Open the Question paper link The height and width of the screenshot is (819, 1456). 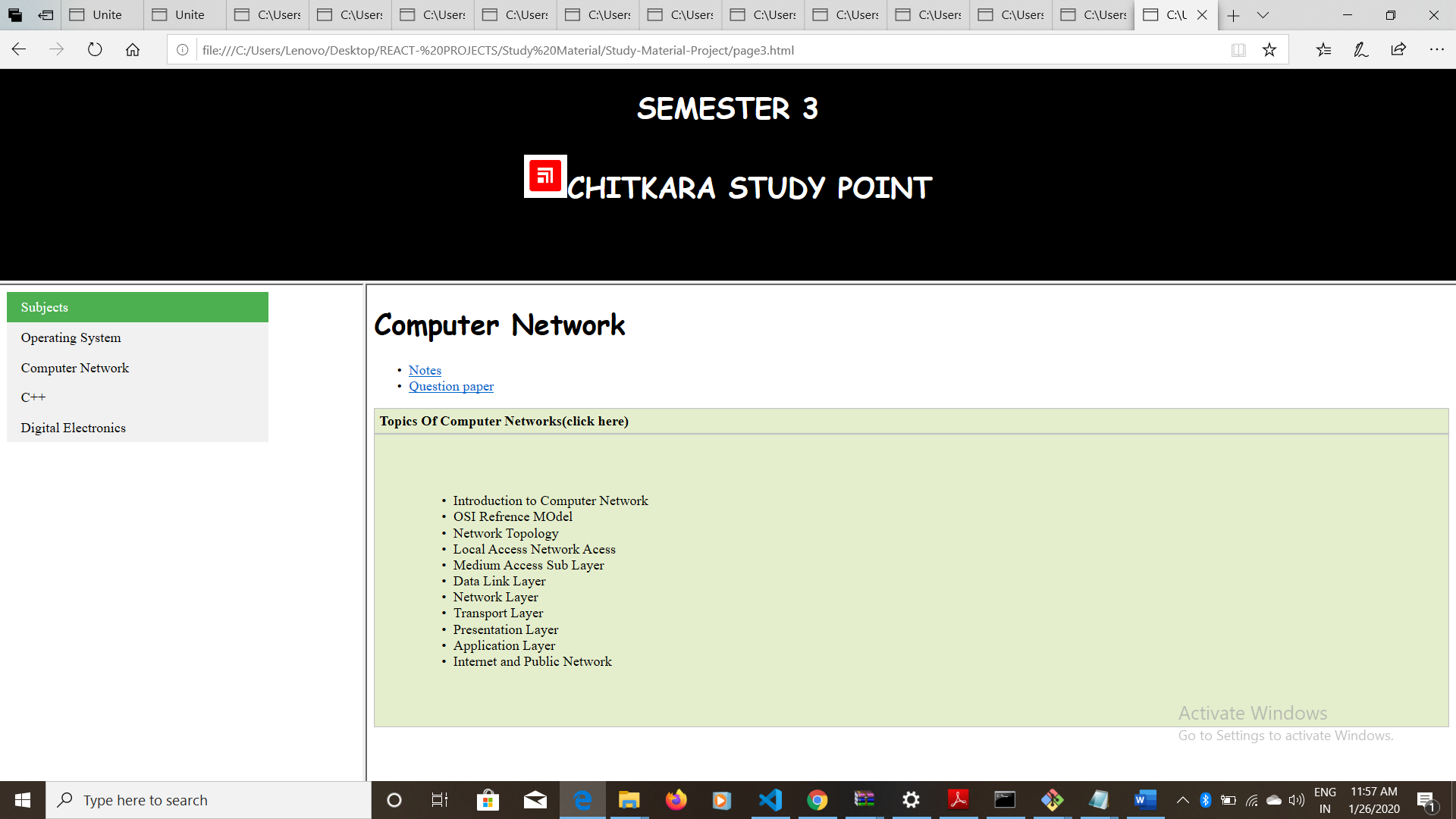pos(451,386)
